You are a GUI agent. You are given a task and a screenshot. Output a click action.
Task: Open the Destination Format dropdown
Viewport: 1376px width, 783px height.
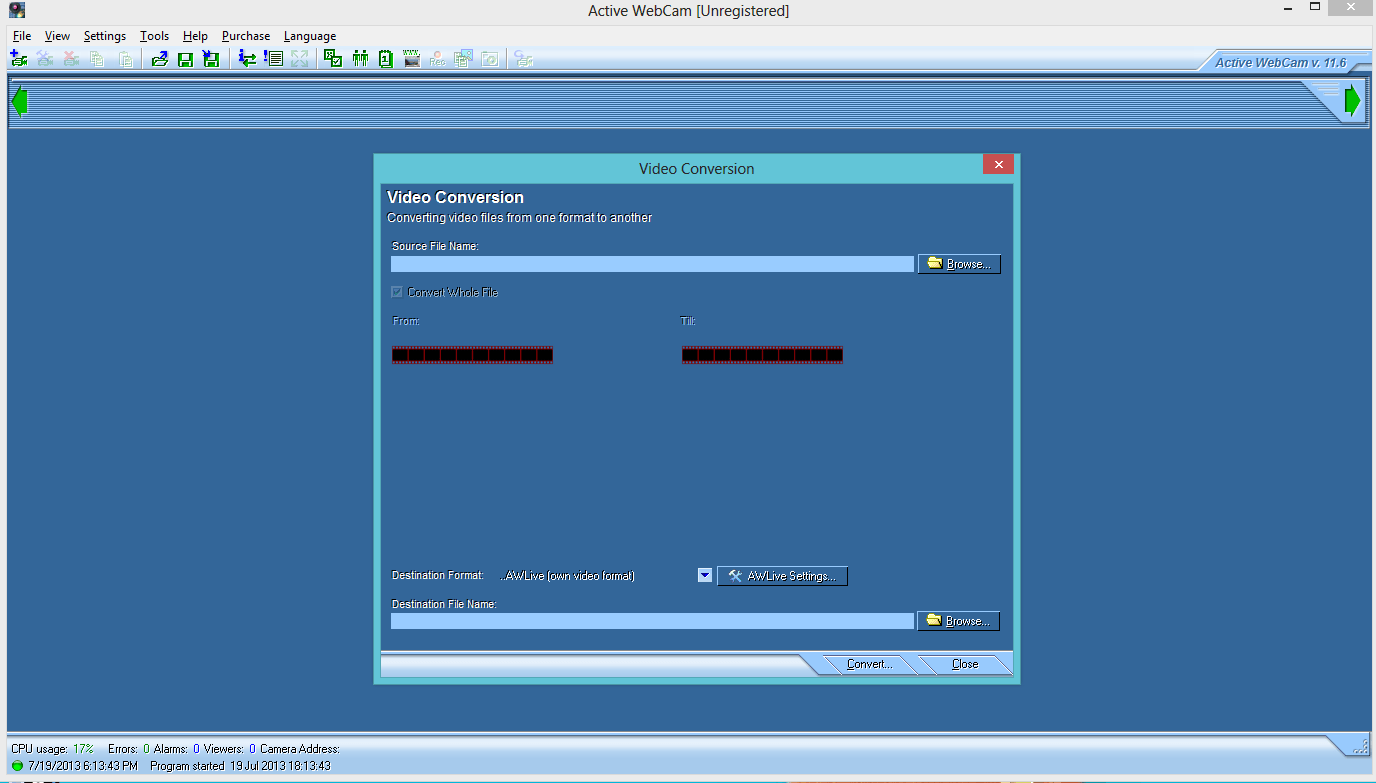pos(704,575)
